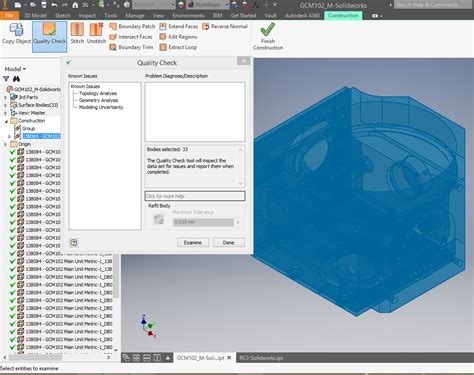Image resolution: width=474 pixels, height=375 pixels.
Task: Expand the Surface Bodies(33) node
Action: [5, 105]
